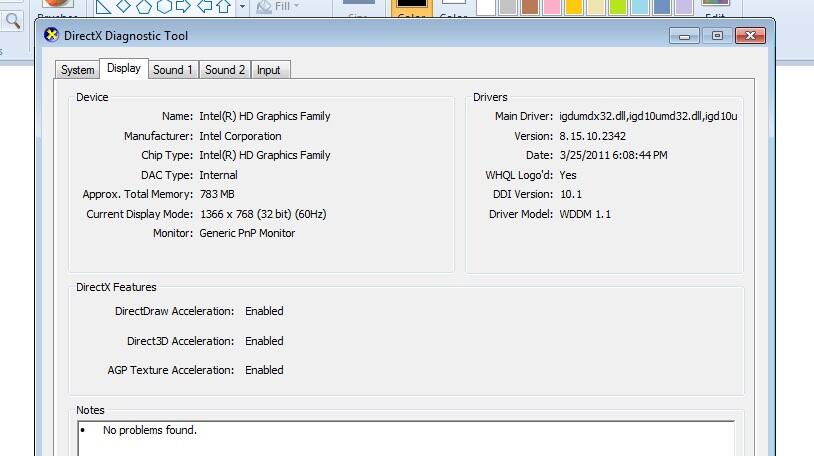The width and height of the screenshot is (814, 456).
Task: Pick the lime green palette color in Paint
Action: click(x=618, y=7)
